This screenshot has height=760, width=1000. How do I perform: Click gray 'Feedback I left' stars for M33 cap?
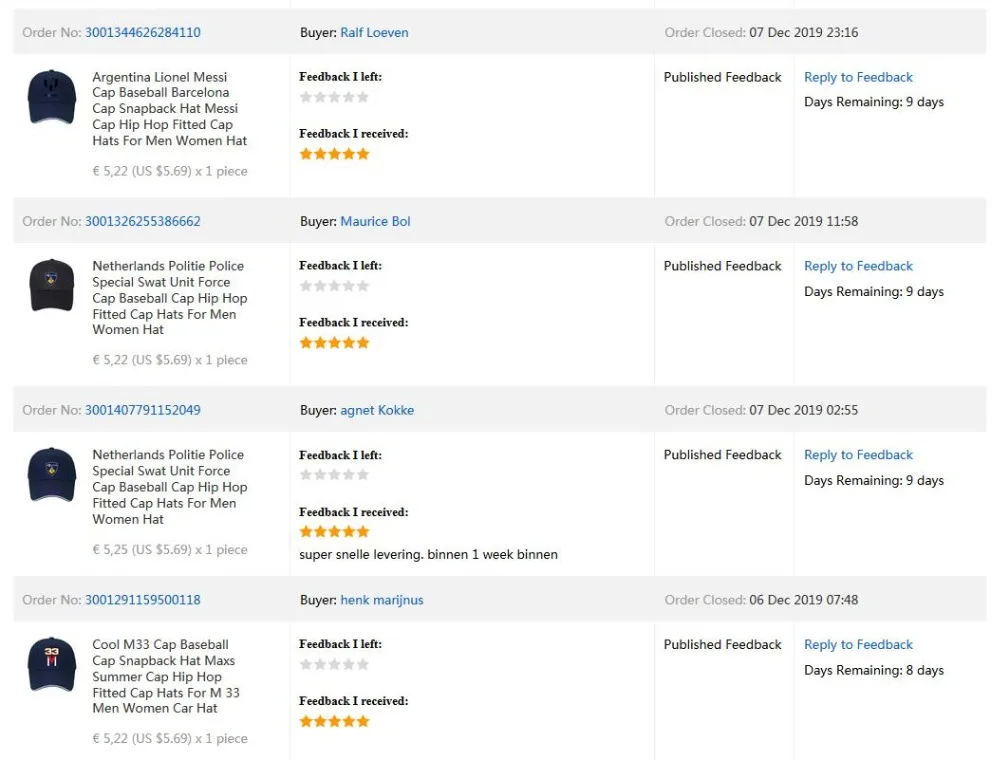pyautogui.click(x=334, y=664)
